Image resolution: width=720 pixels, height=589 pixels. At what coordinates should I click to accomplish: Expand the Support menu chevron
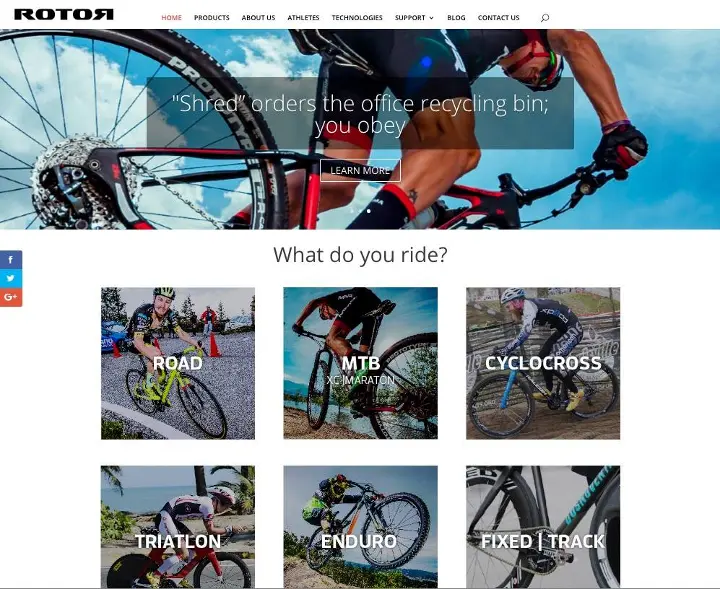(x=431, y=18)
